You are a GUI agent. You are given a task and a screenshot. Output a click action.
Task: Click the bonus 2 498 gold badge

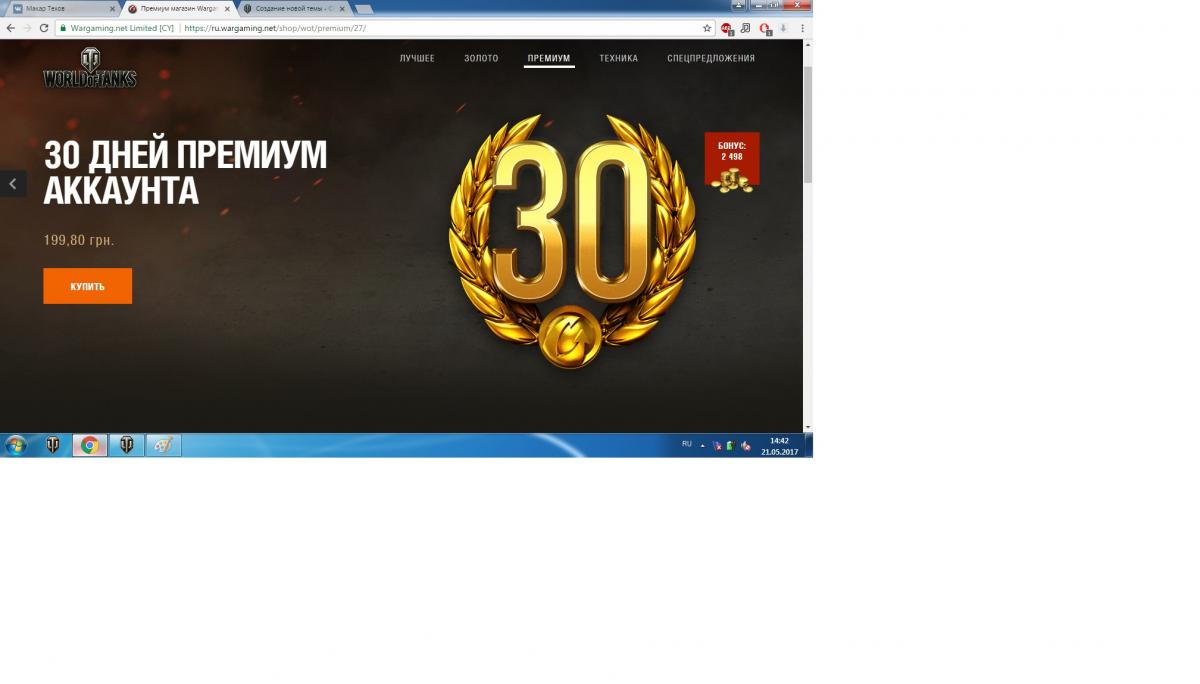pyautogui.click(x=732, y=162)
